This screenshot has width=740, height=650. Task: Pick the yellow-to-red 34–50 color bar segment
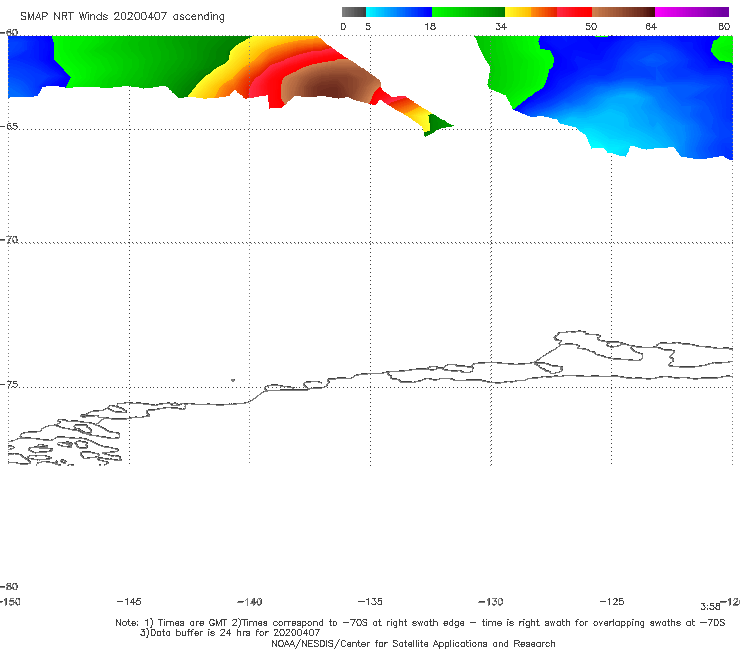click(x=548, y=12)
